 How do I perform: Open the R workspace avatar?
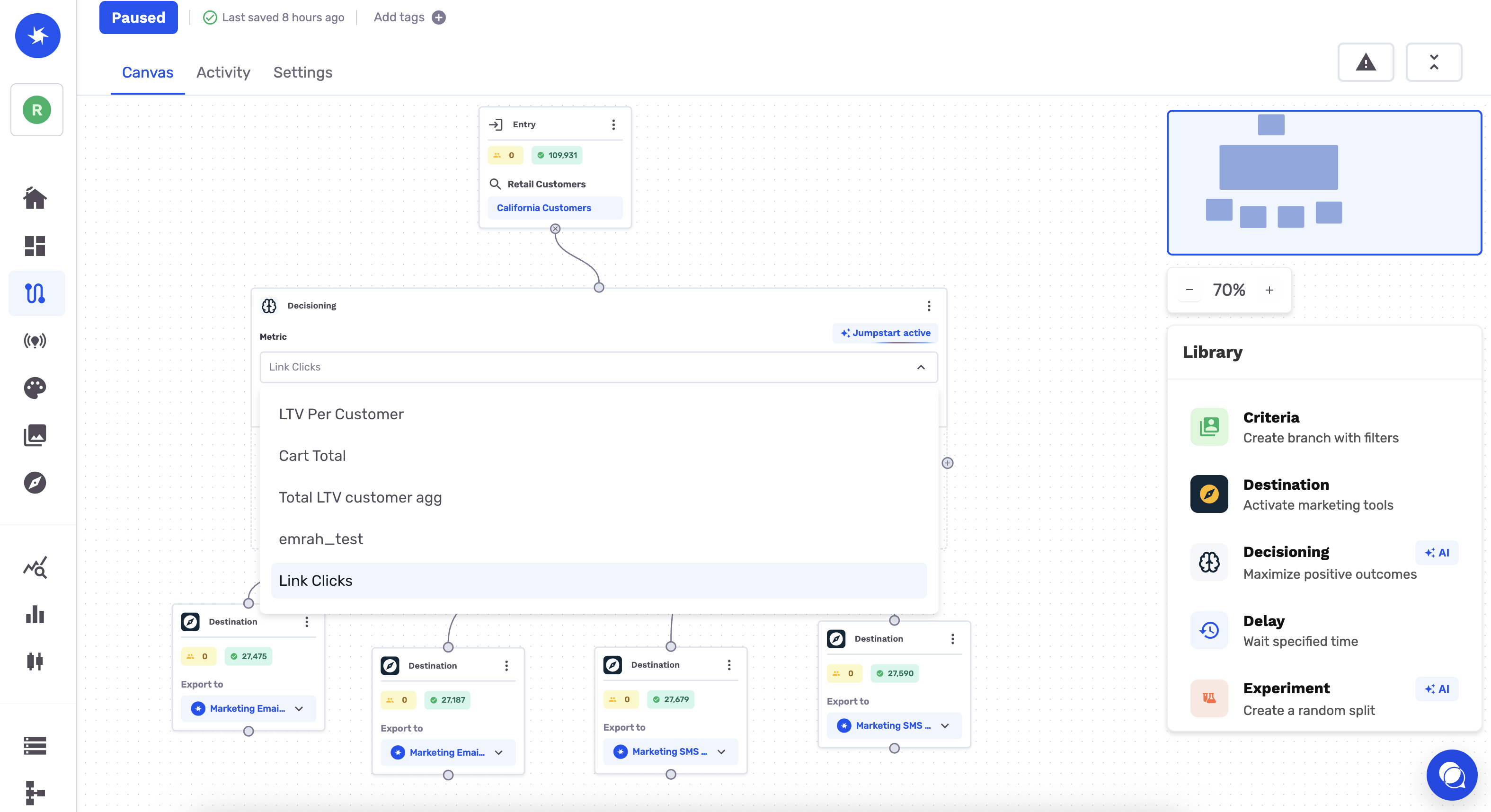click(x=37, y=110)
